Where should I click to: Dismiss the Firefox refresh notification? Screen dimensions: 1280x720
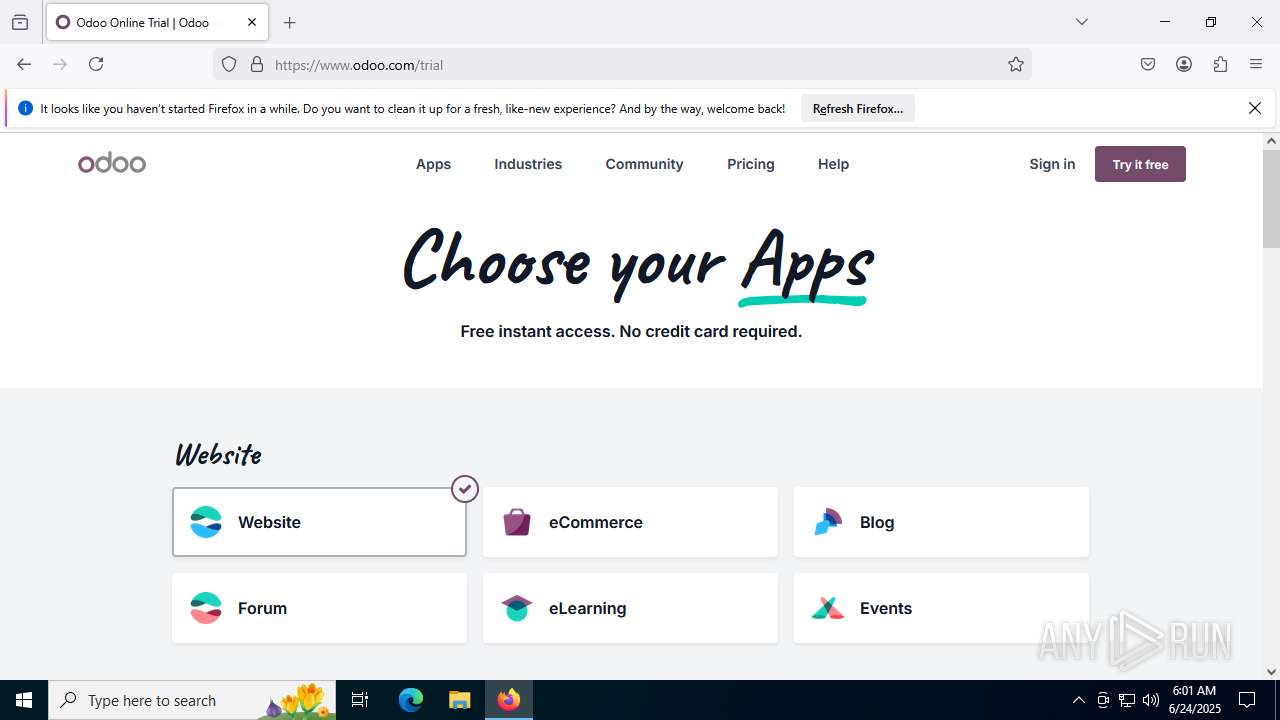click(1255, 108)
